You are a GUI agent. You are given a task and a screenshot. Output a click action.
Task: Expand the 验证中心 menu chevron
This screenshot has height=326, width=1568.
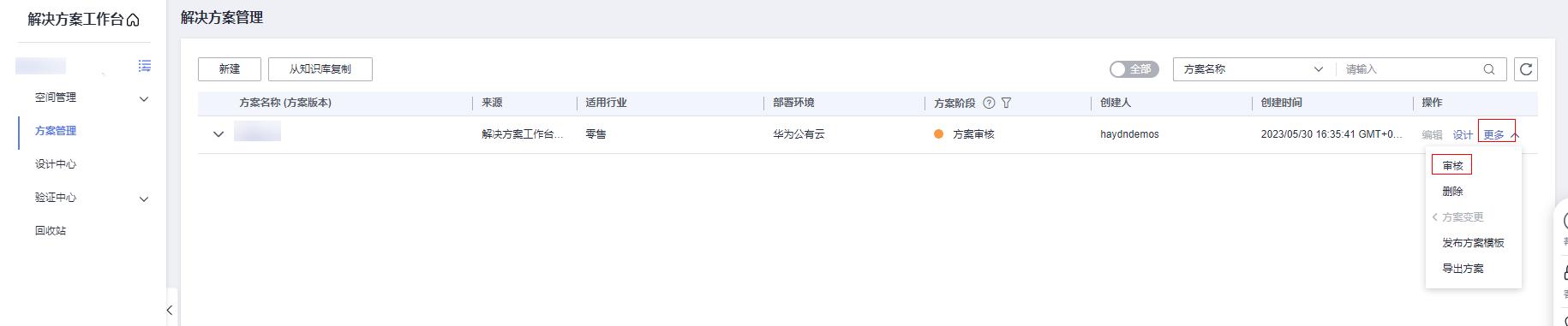click(144, 199)
